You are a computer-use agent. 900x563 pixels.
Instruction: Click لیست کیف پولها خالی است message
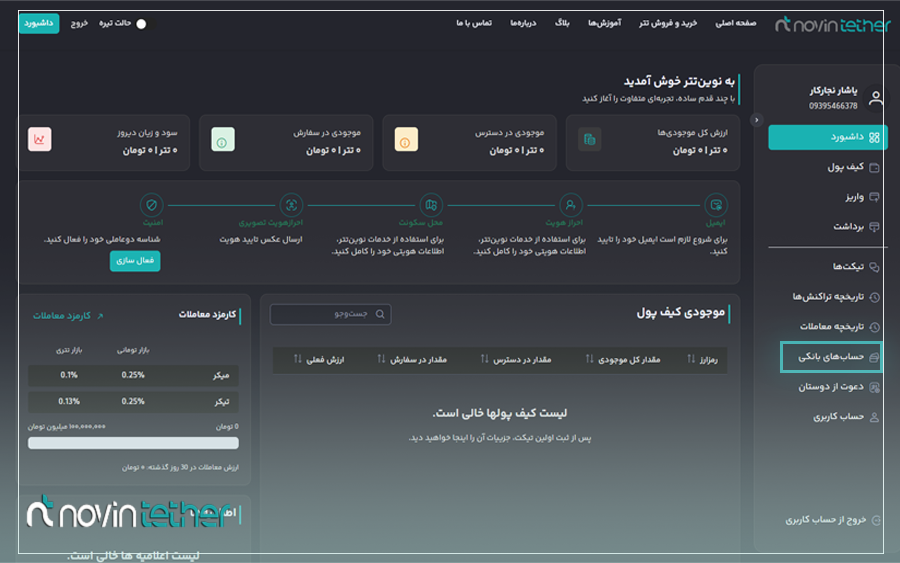tap(500, 413)
